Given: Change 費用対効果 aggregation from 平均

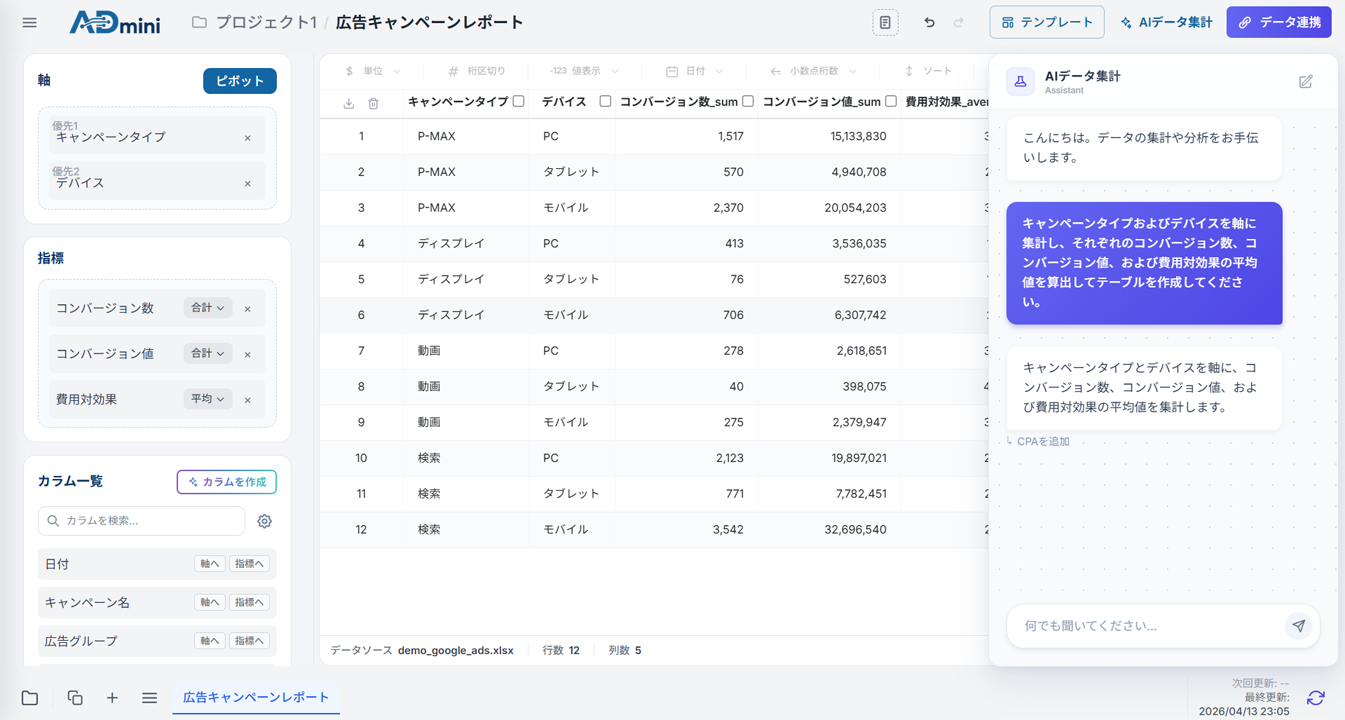Looking at the screenshot, I should point(208,398).
